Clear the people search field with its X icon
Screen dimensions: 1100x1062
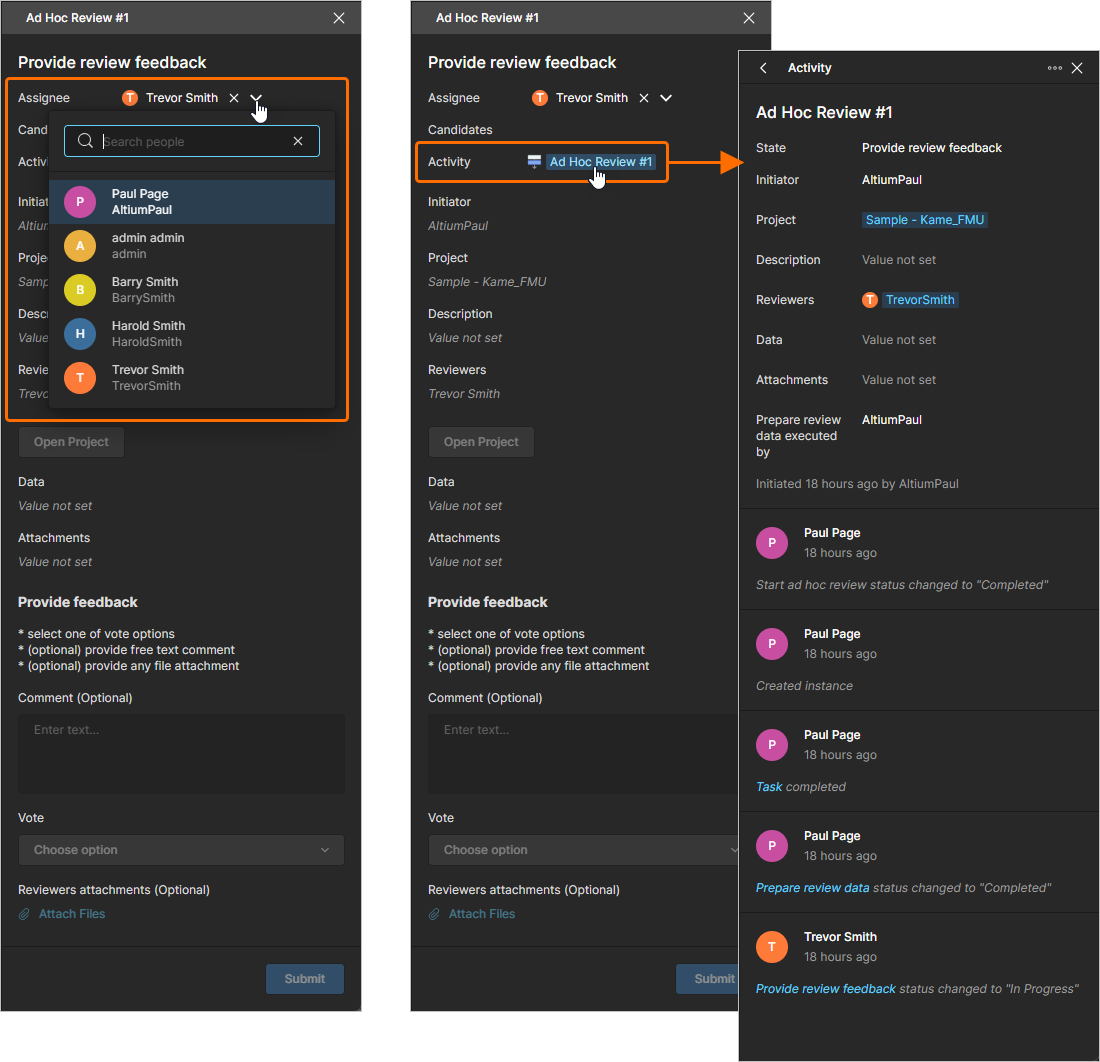click(298, 141)
